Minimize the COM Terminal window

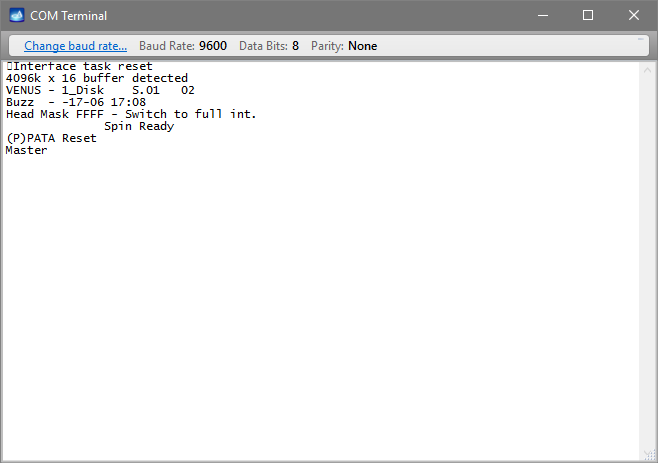[543, 16]
